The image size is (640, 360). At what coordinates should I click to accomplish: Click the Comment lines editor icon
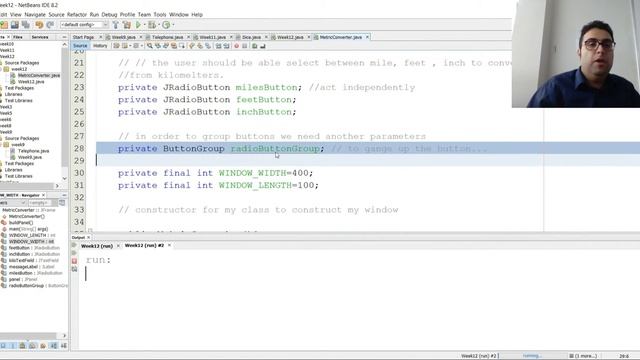tap(255, 46)
